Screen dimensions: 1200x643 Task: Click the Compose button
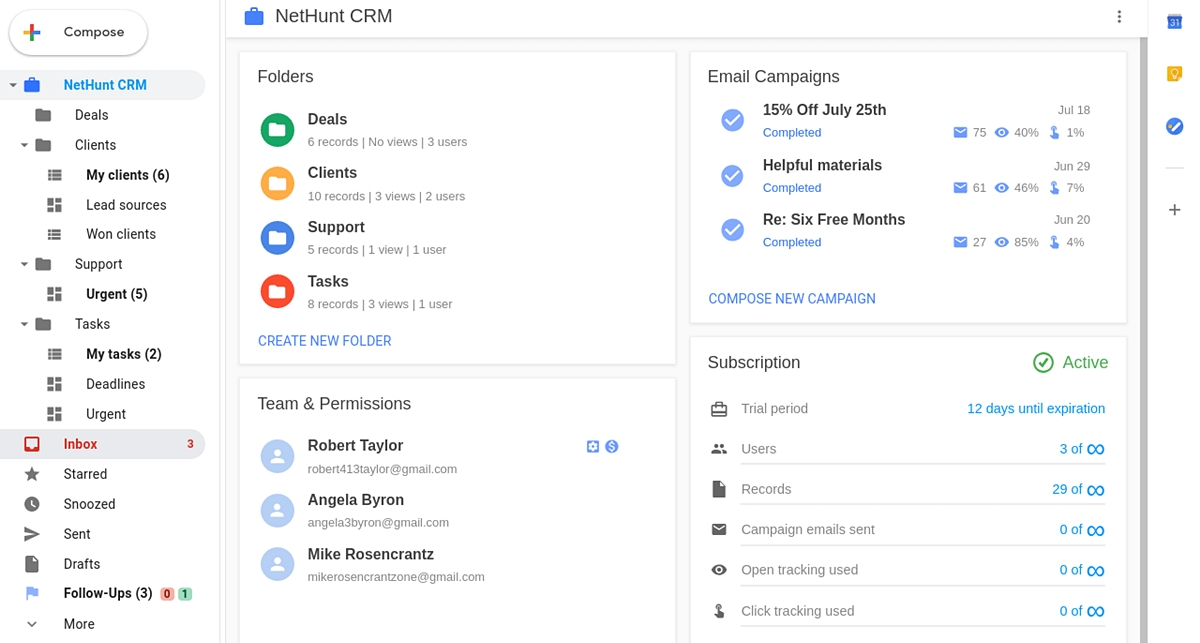[78, 32]
